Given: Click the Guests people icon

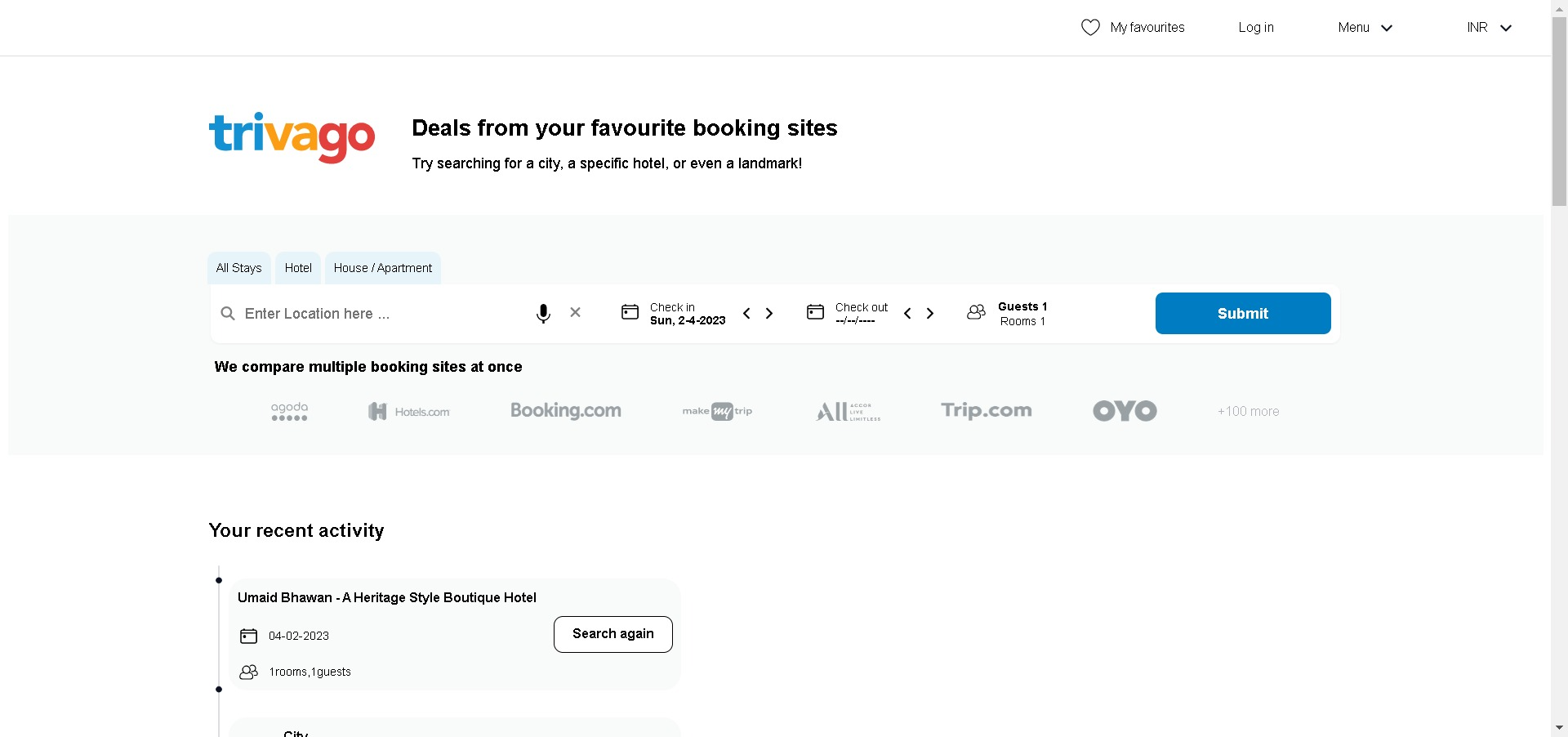Looking at the screenshot, I should [976, 312].
